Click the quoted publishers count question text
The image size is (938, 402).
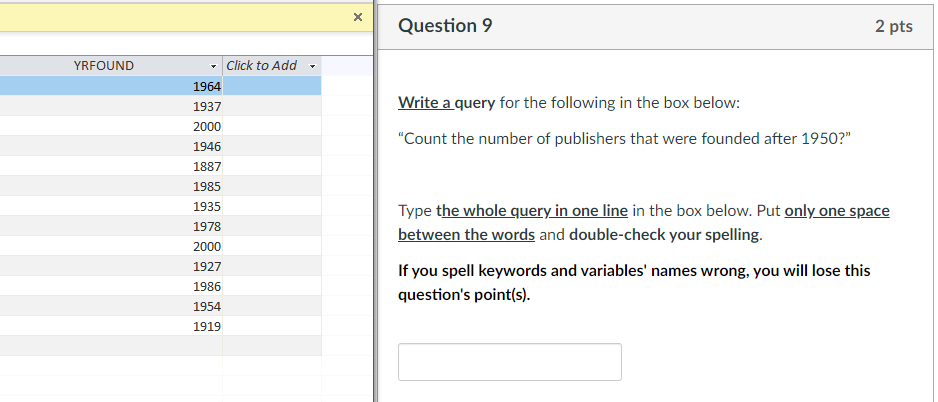[625, 139]
